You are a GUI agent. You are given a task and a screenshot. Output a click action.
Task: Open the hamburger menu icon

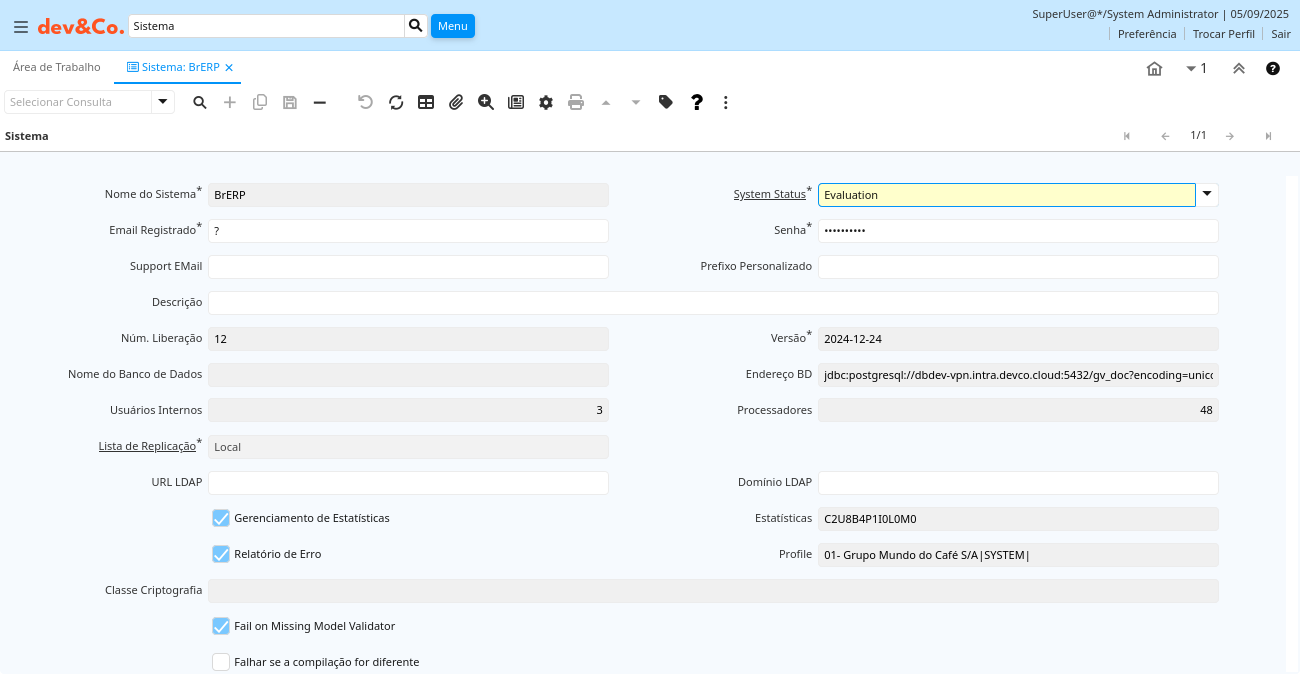(x=20, y=27)
